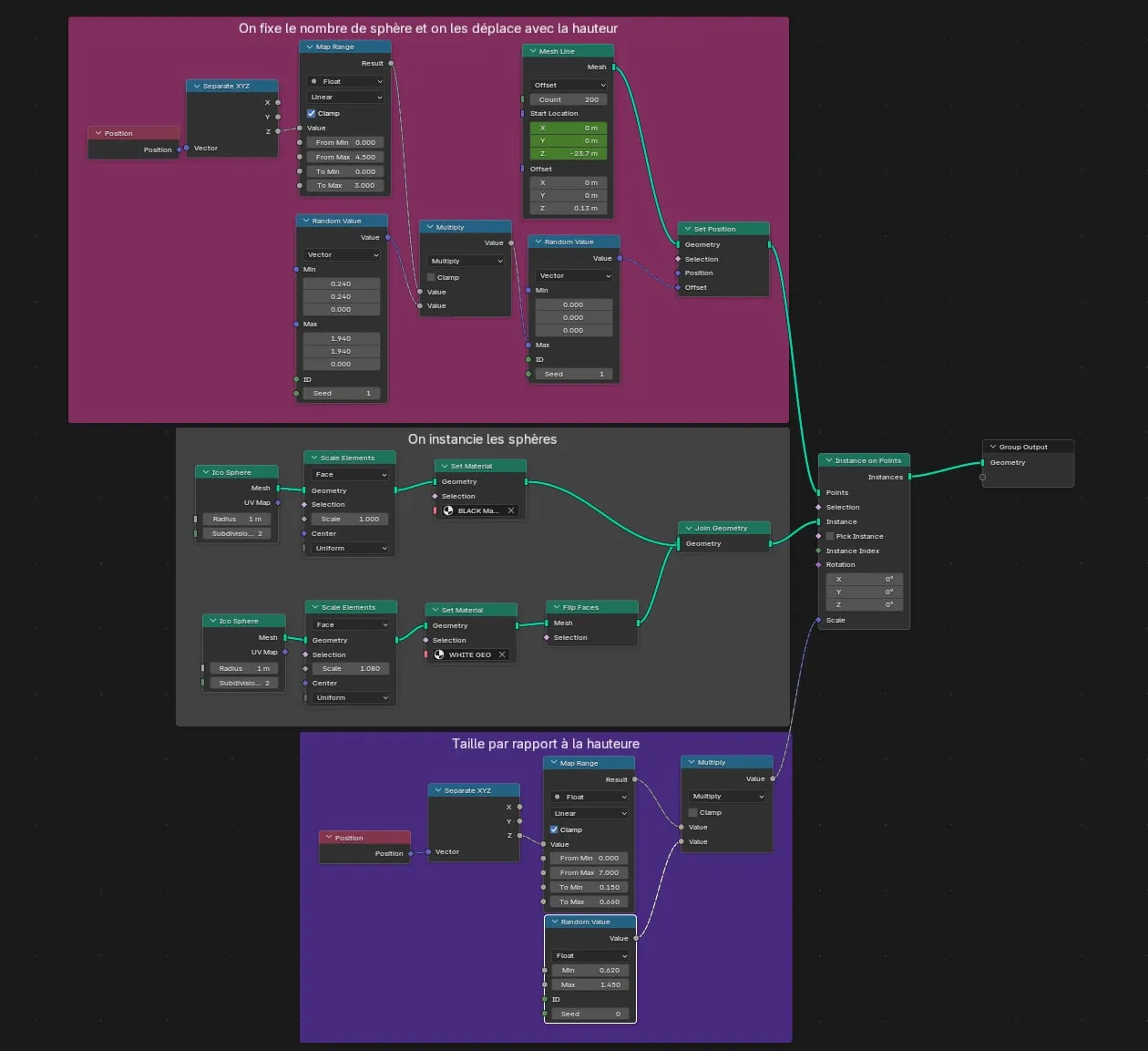
Task: Collapse the Set Position node
Action: (x=688, y=229)
